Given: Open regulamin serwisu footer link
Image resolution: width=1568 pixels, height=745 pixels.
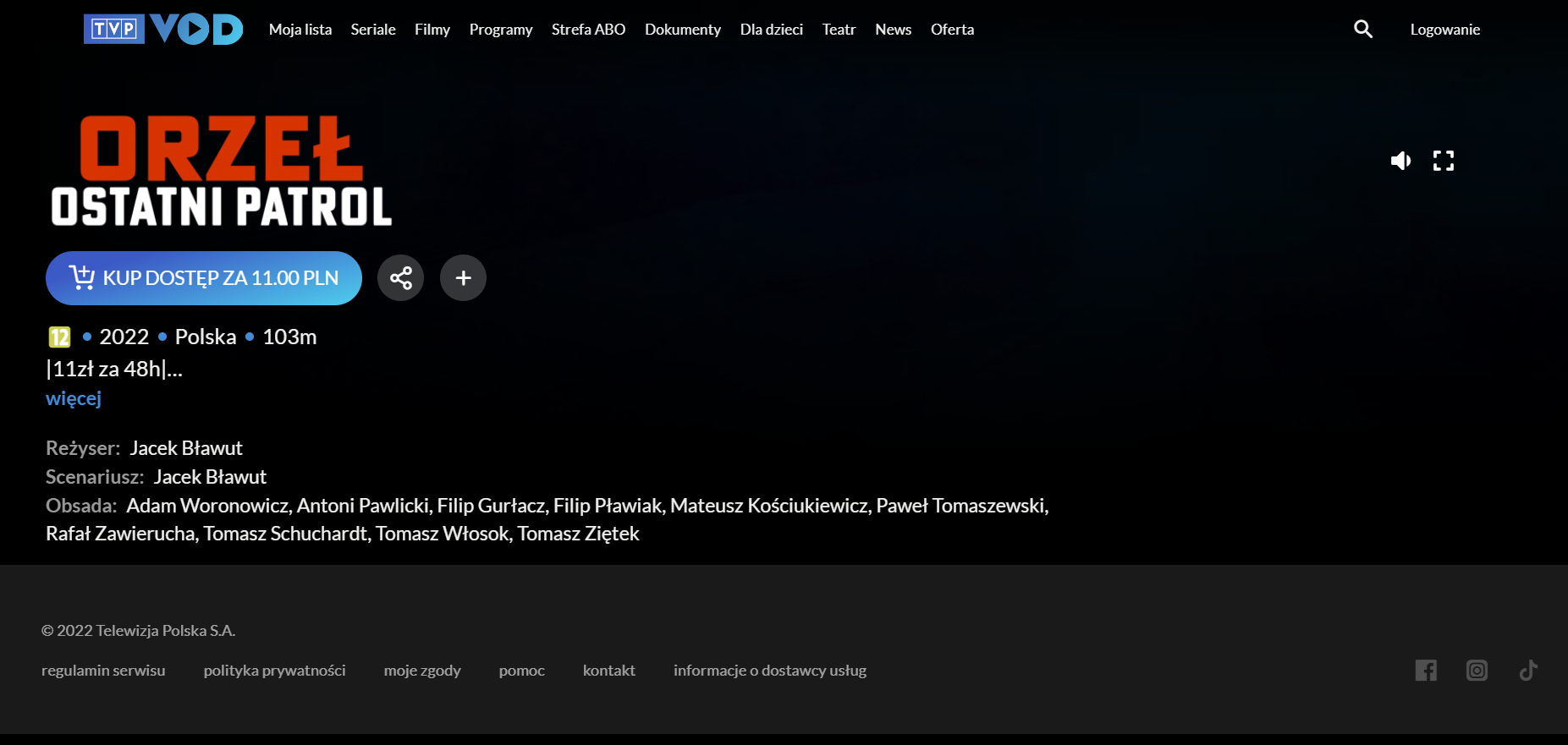Looking at the screenshot, I should 103,671.
